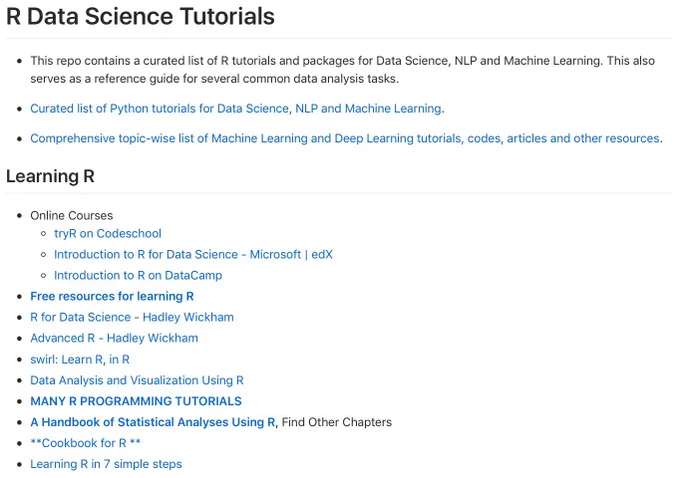Viewport: 680px width, 478px height.
Task: Open A Handbook of Statistical Analyses Using R
Action: (x=153, y=422)
